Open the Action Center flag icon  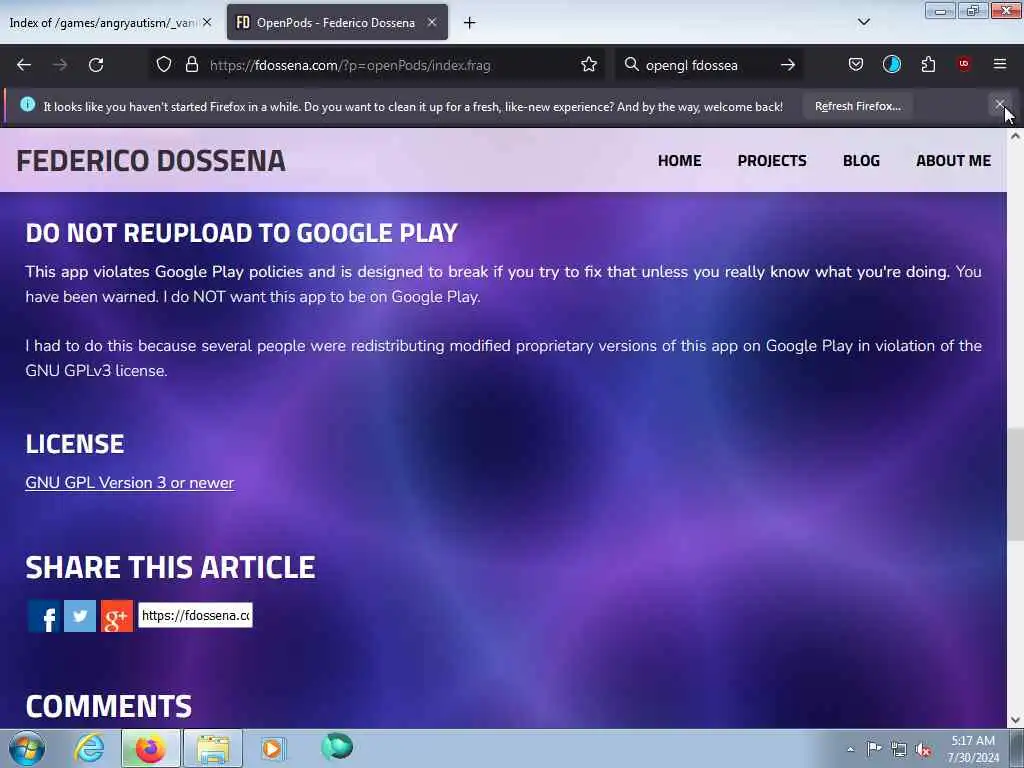tap(874, 748)
